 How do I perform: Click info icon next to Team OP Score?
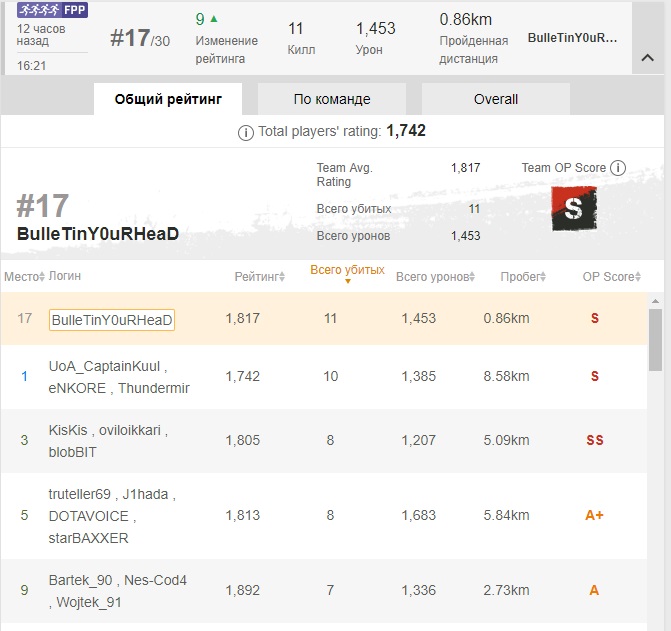[618, 168]
